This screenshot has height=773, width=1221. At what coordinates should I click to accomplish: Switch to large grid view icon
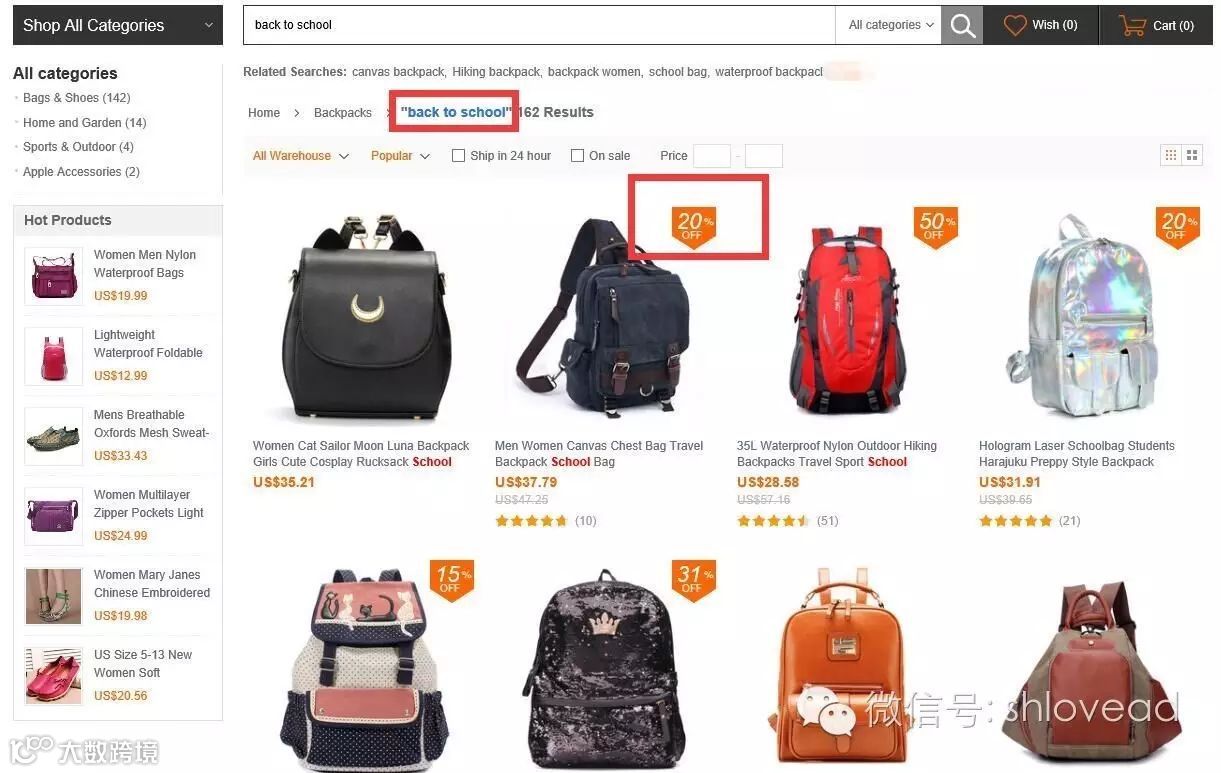pyautogui.click(x=1192, y=155)
